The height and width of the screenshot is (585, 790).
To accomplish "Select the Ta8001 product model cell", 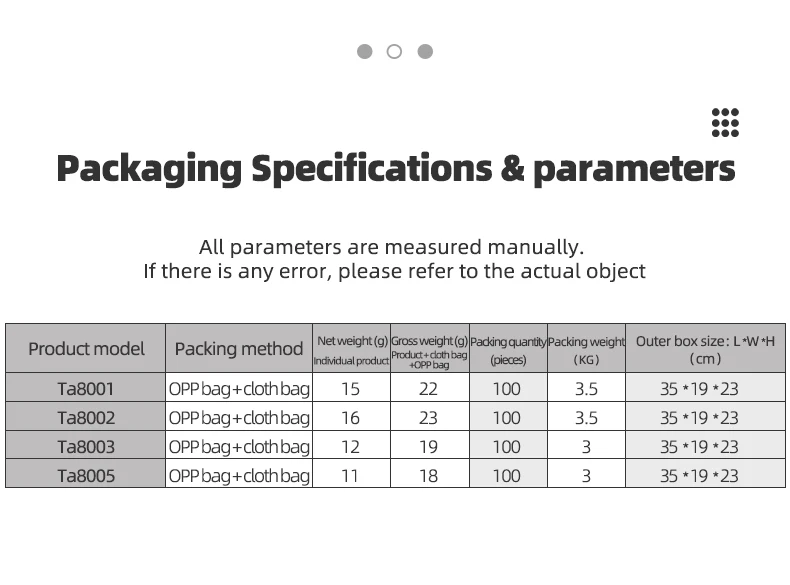I will click(x=86, y=389).
